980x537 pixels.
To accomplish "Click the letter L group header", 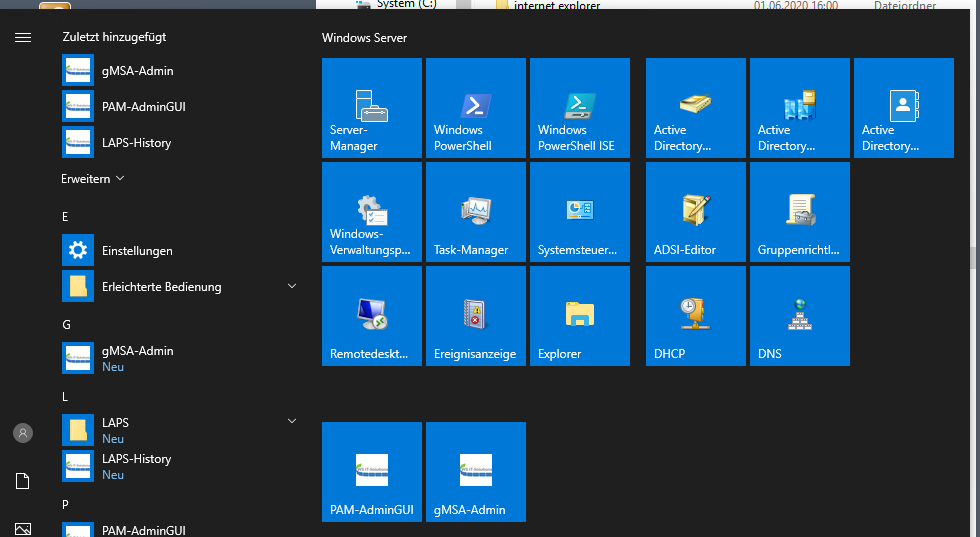I will [x=64, y=397].
